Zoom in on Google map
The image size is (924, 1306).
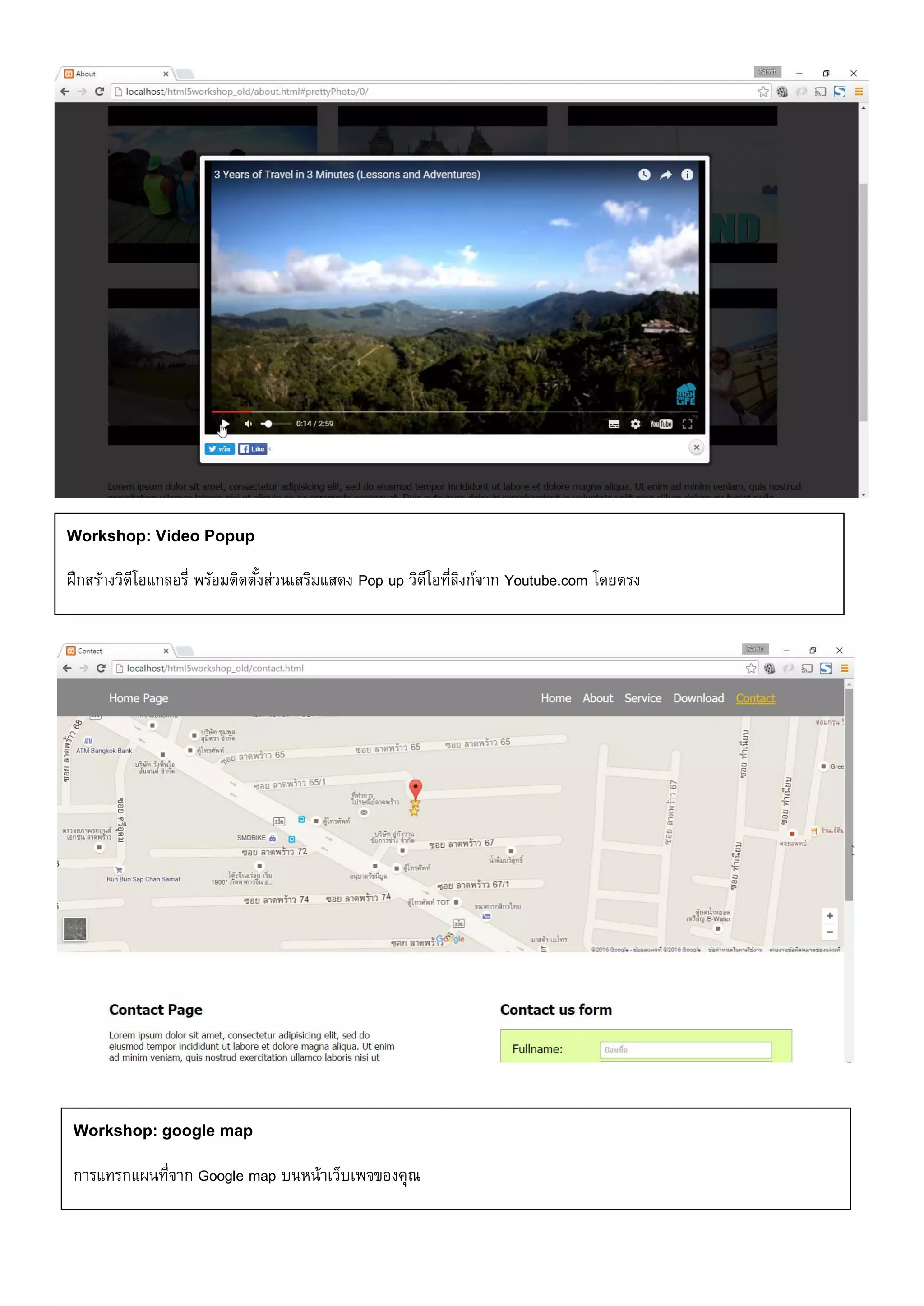point(830,916)
